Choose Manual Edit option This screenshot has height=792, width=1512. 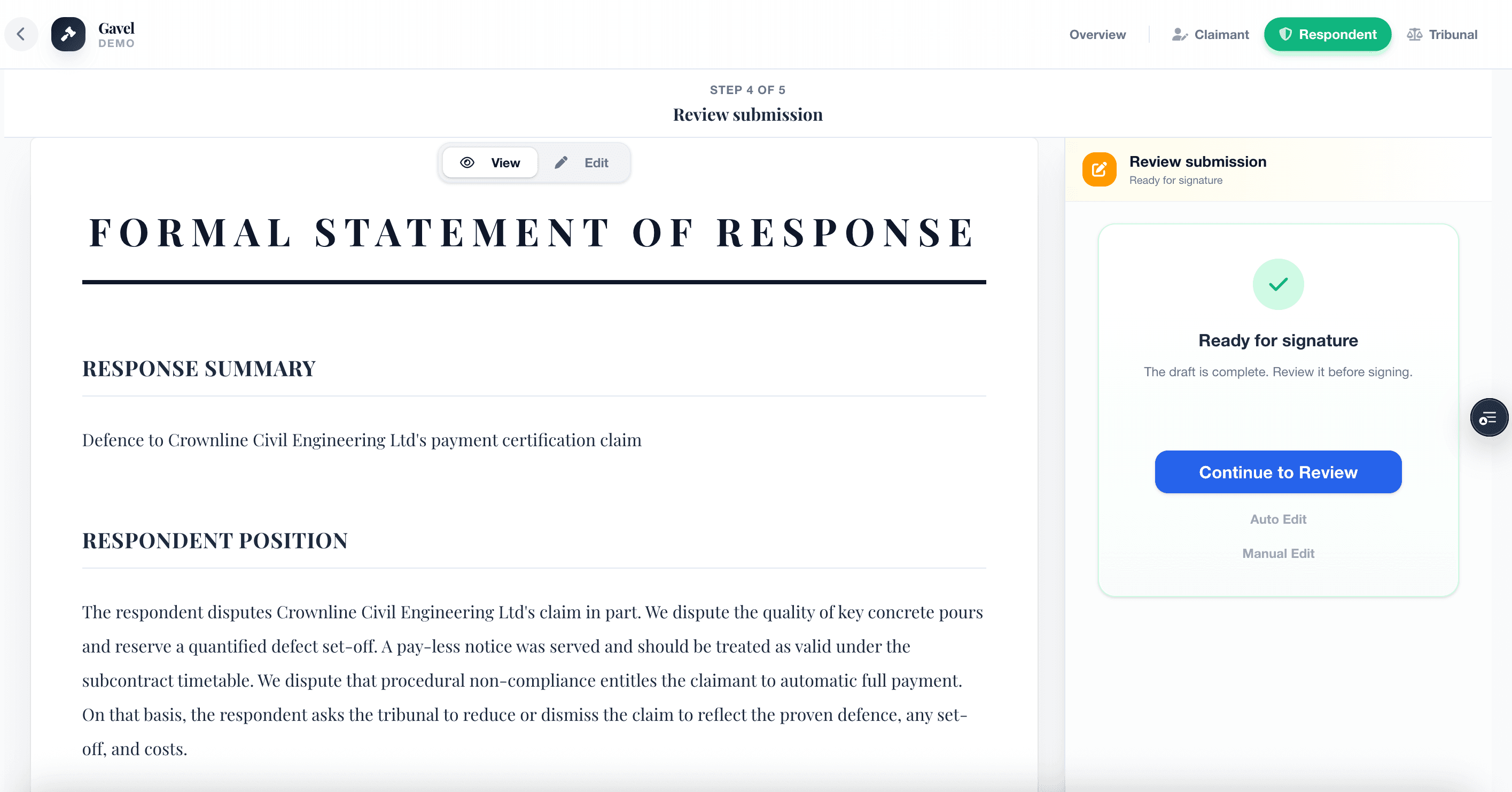(1278, 554)
